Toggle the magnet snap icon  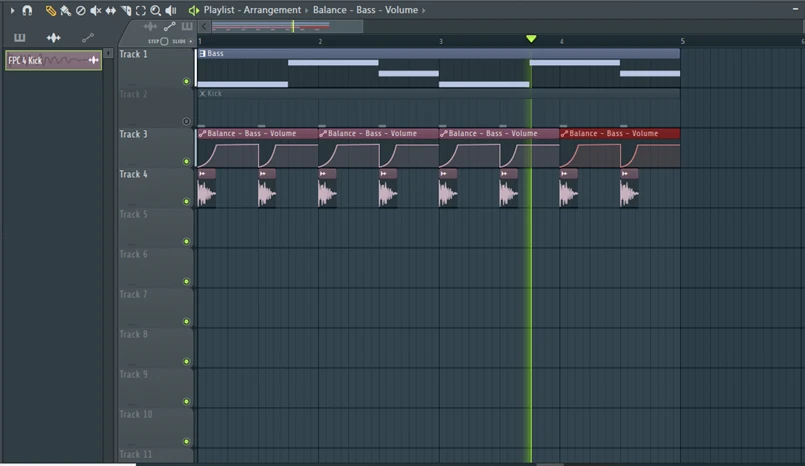pos(27,10)
